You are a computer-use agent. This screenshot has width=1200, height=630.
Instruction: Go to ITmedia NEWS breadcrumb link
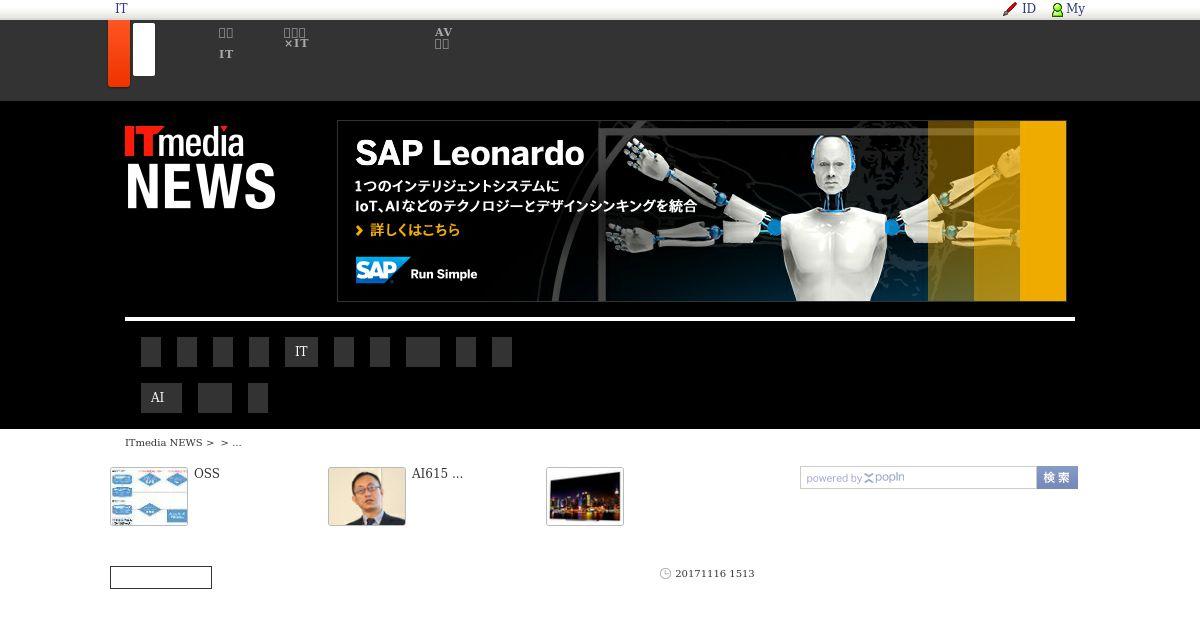tap(164, 442)
